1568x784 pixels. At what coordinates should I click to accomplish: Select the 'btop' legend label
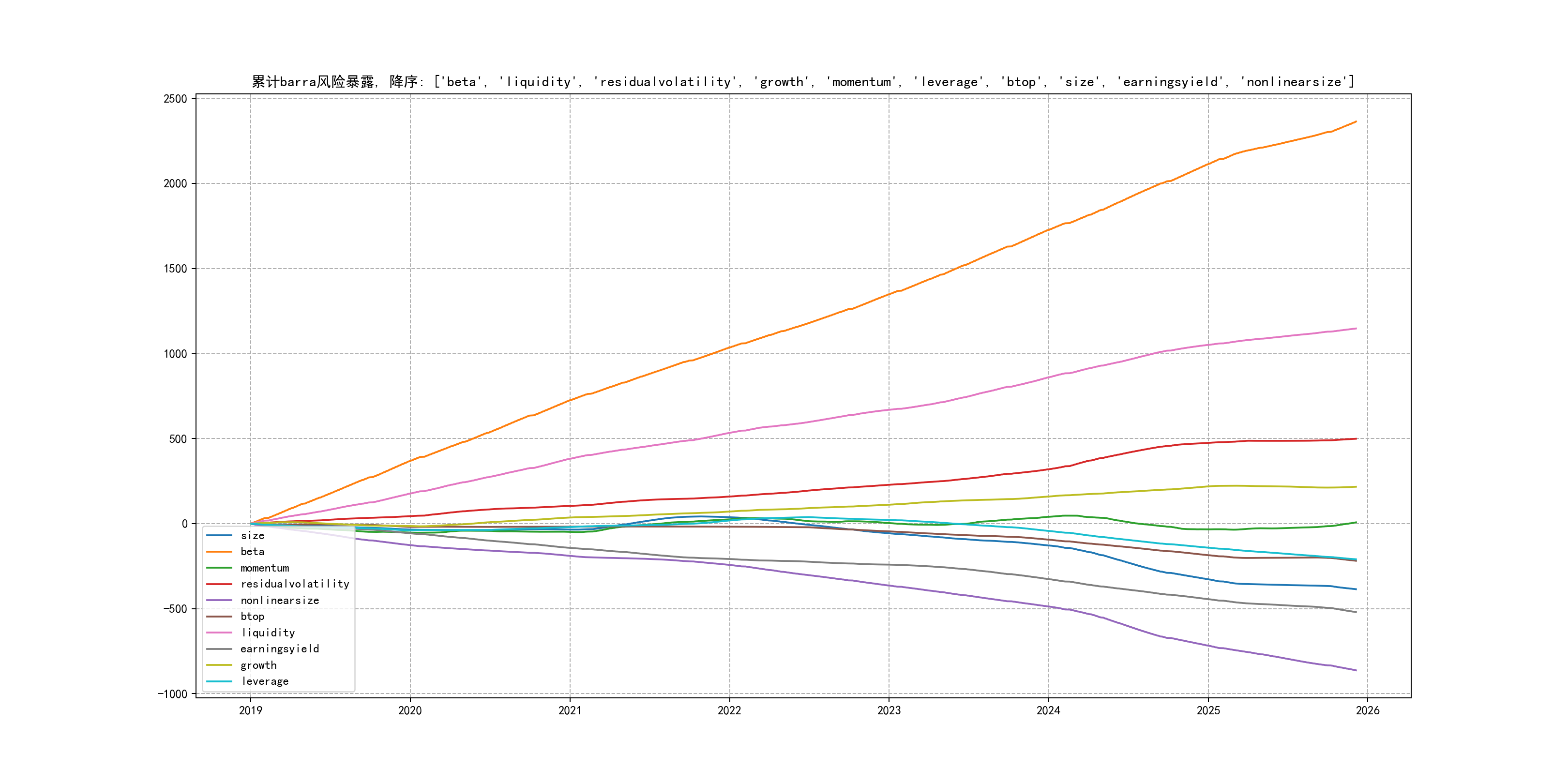pyautogui.click(x=253, y=617)
